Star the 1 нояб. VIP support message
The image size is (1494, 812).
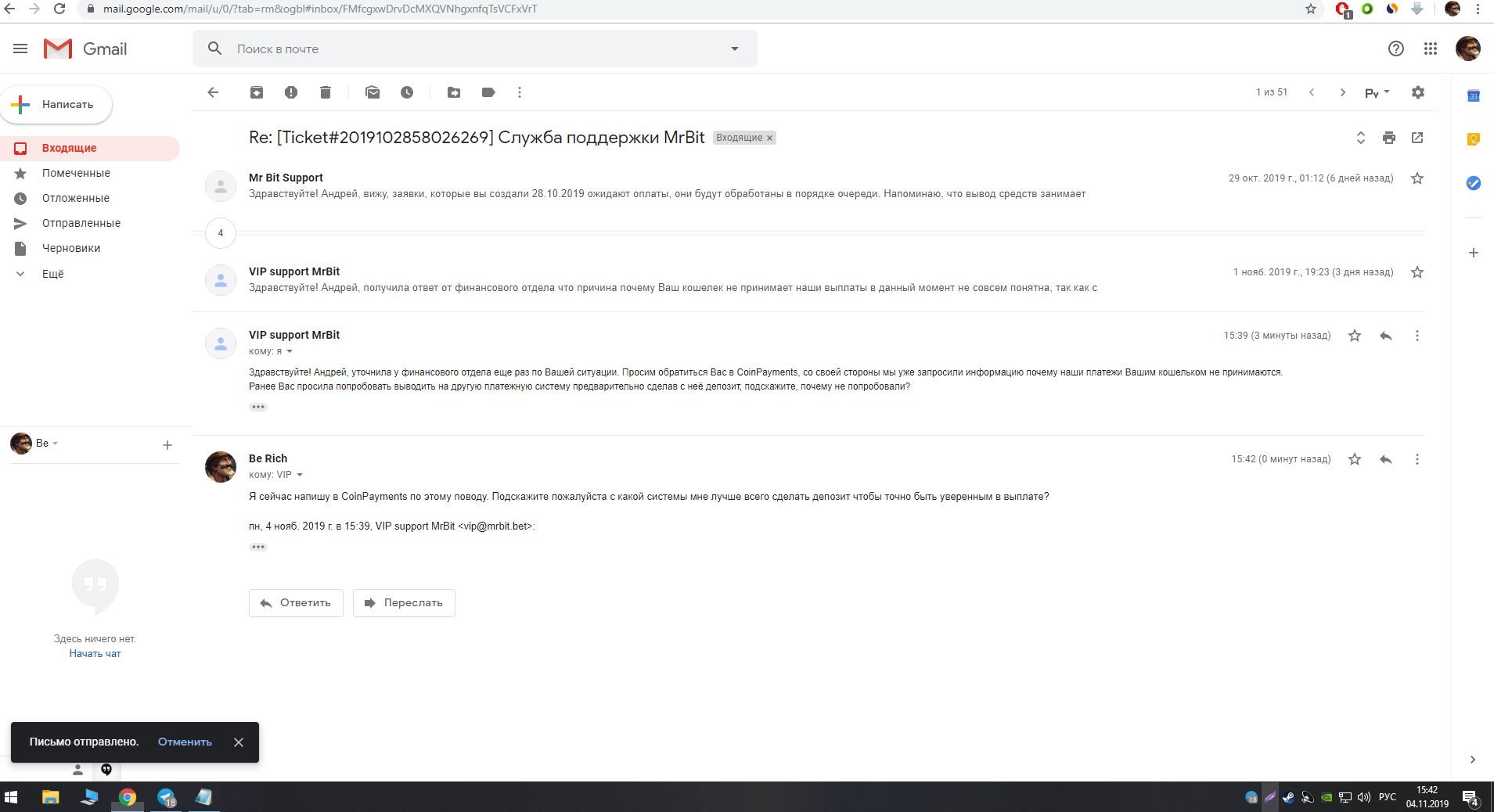[x=1417, y=272]
